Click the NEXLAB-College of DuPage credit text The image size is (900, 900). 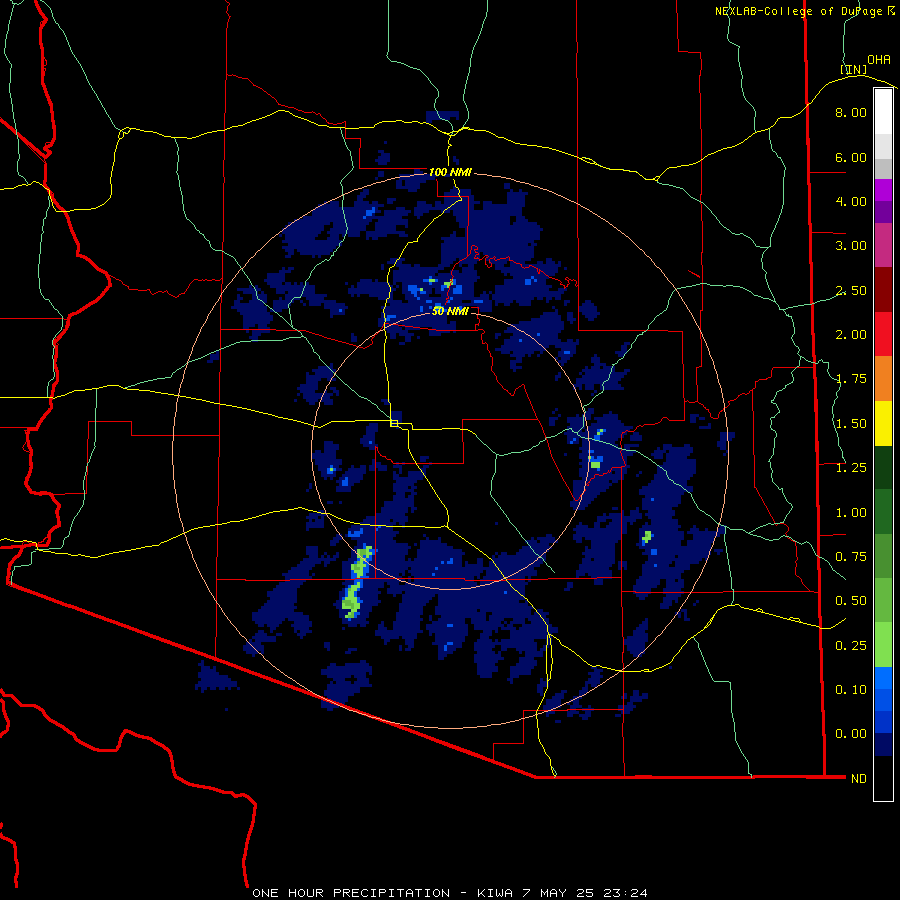pos(798,11)
